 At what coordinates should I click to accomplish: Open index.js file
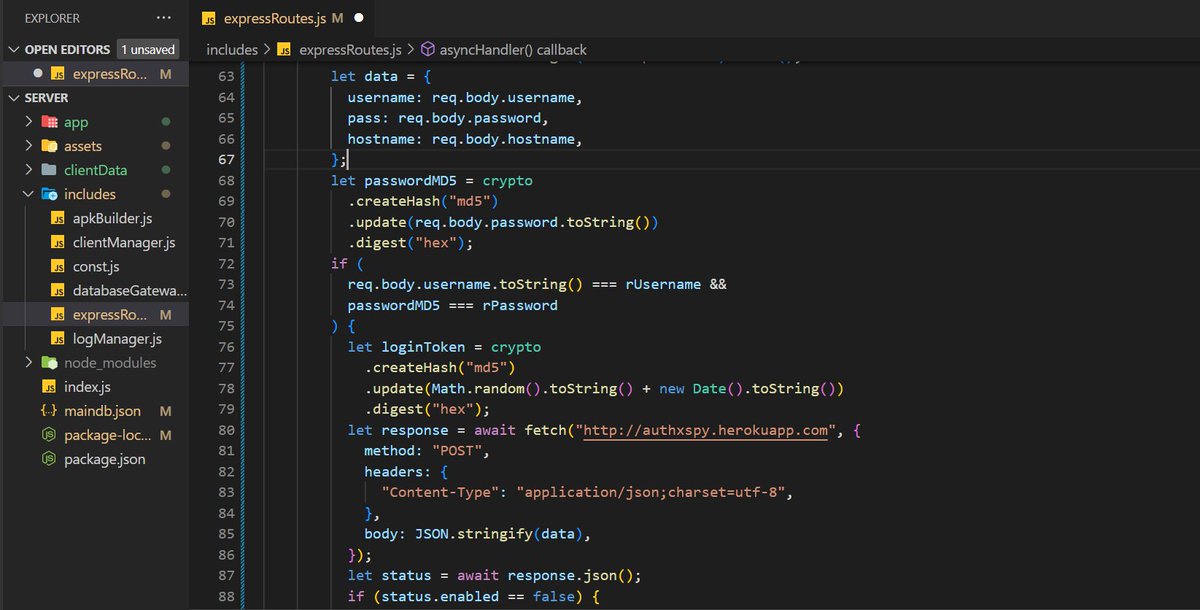pos(87,387)
